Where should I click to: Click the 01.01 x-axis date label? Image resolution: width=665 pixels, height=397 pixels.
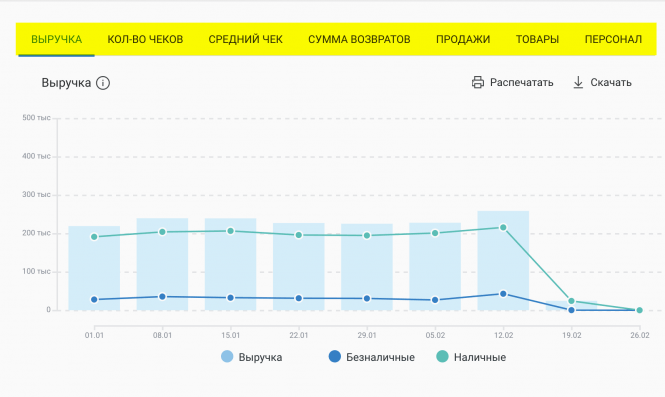click(x=94, y=335)
